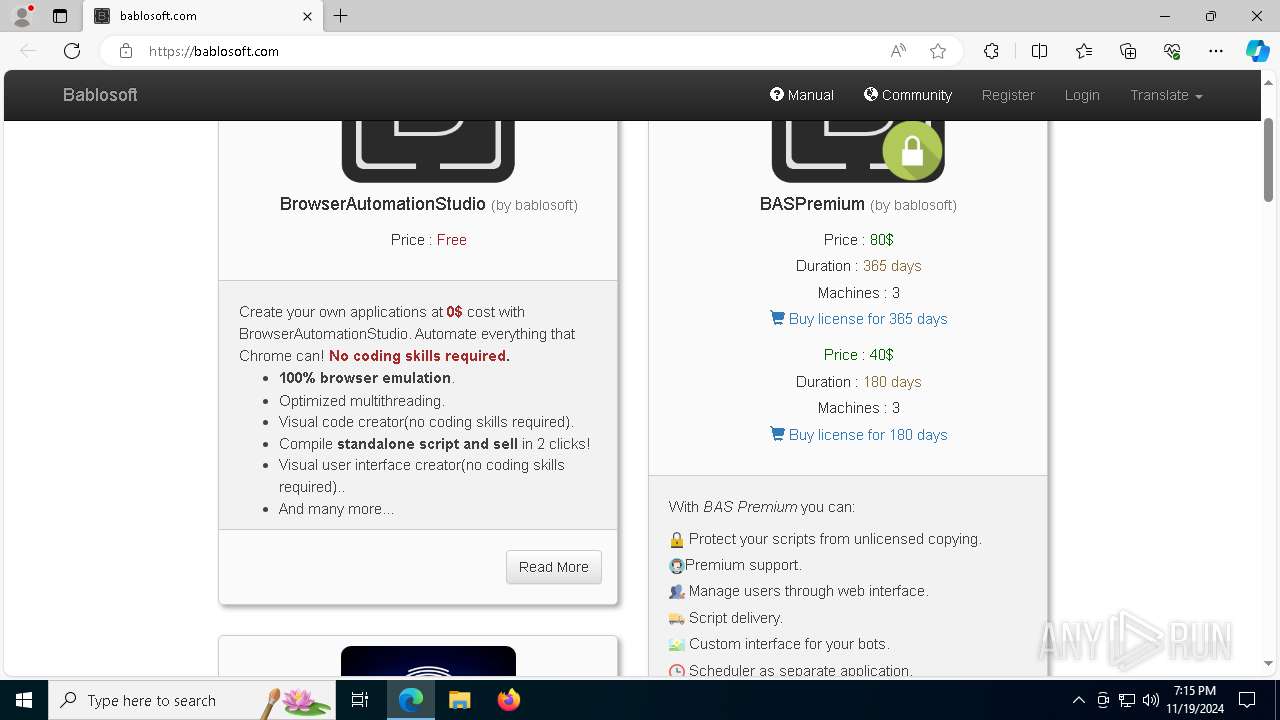Open network status tray icon
The height and width of the screenshot is (720, 1280).
1127,700
